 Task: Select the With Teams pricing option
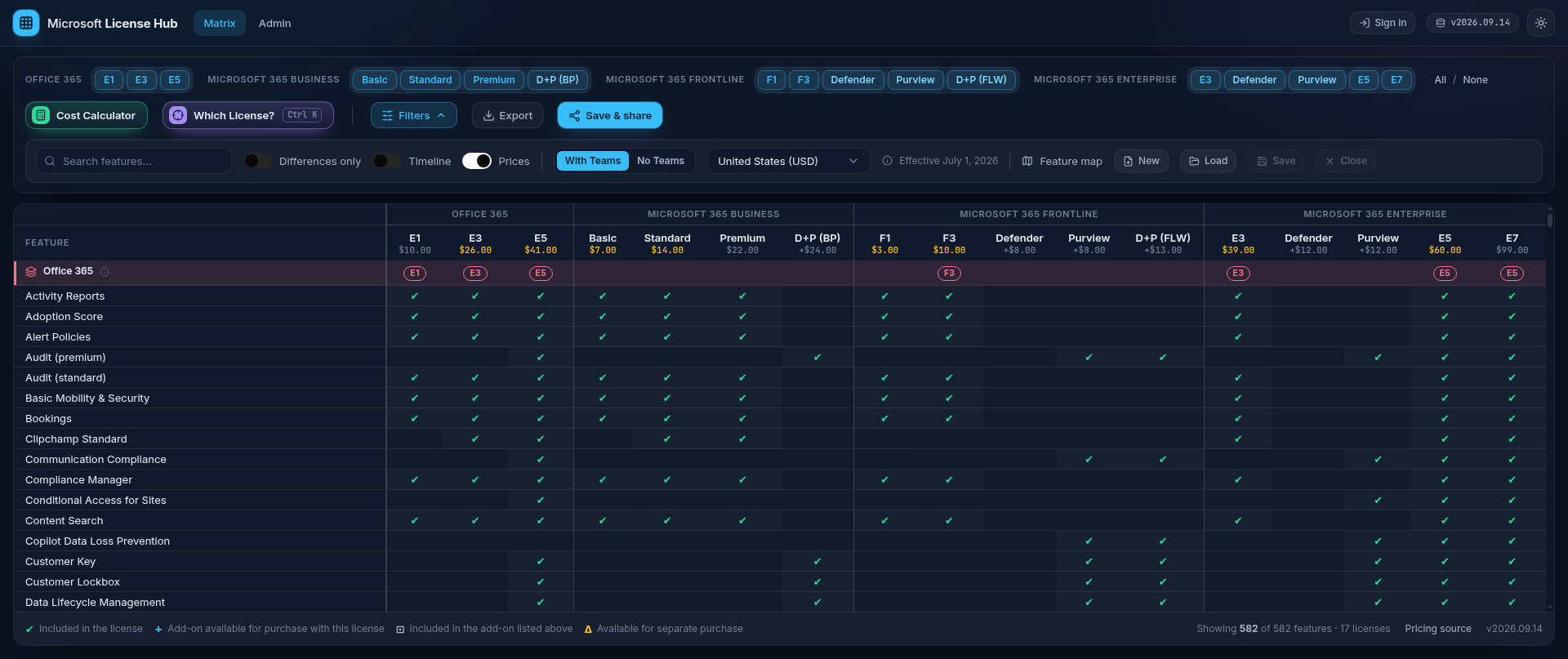pos(593,161)
